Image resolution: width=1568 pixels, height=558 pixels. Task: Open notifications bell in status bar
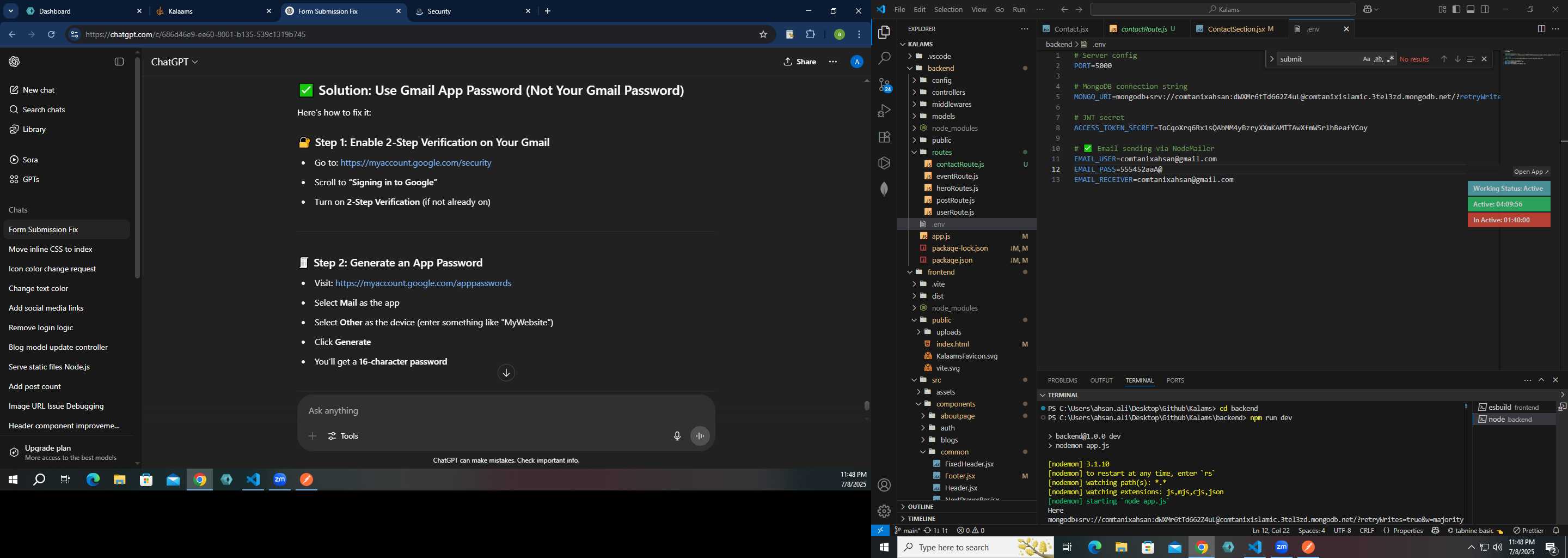(1556, 531)
